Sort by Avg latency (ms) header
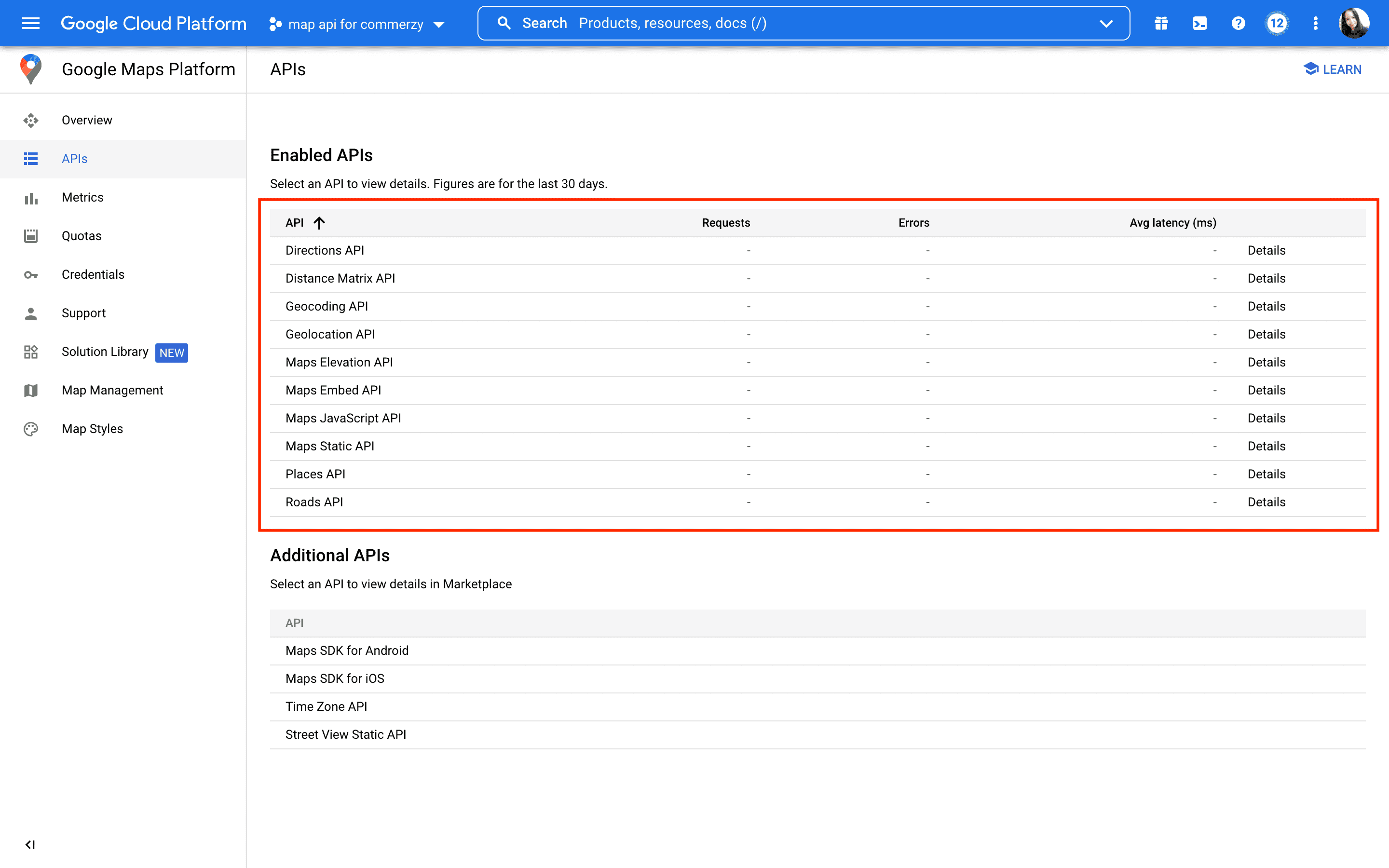The height and width of the screenshot is (868, 1389). [1172, 223]
